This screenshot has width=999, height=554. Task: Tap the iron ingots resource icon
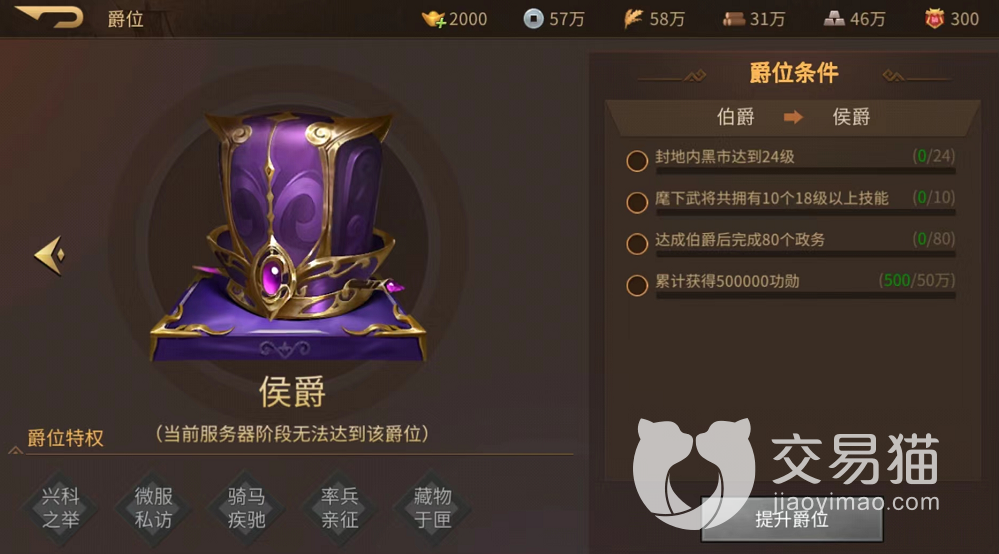click(834, 19)
